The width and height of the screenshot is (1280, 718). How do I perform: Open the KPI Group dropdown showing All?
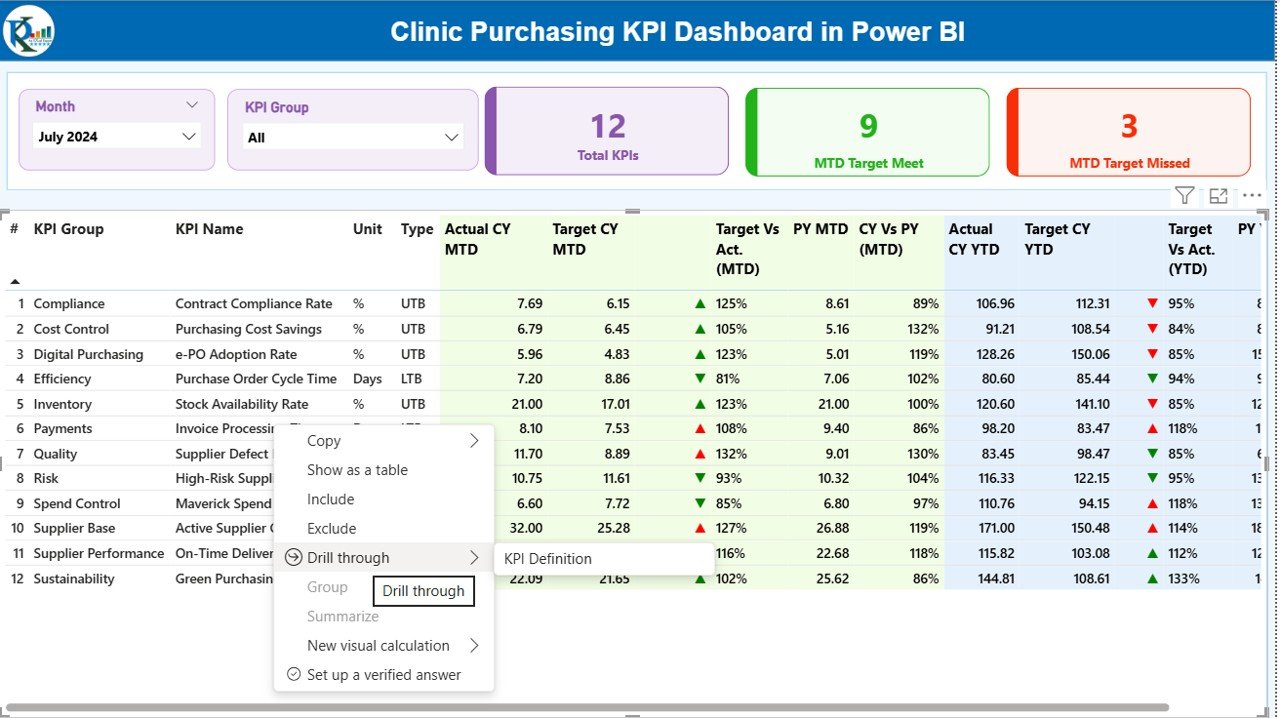tap(353, 137)
